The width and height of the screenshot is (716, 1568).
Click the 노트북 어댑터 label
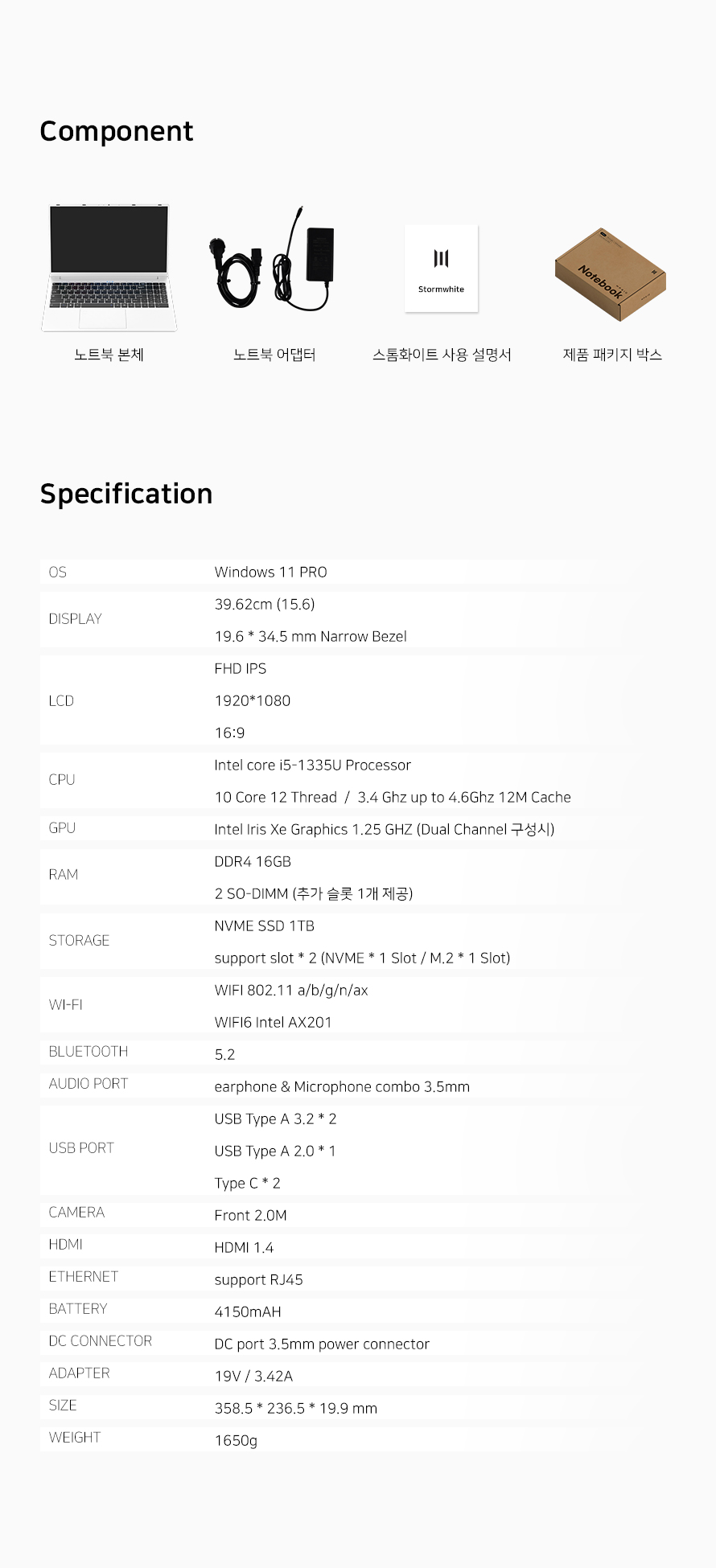coord(274,355)
